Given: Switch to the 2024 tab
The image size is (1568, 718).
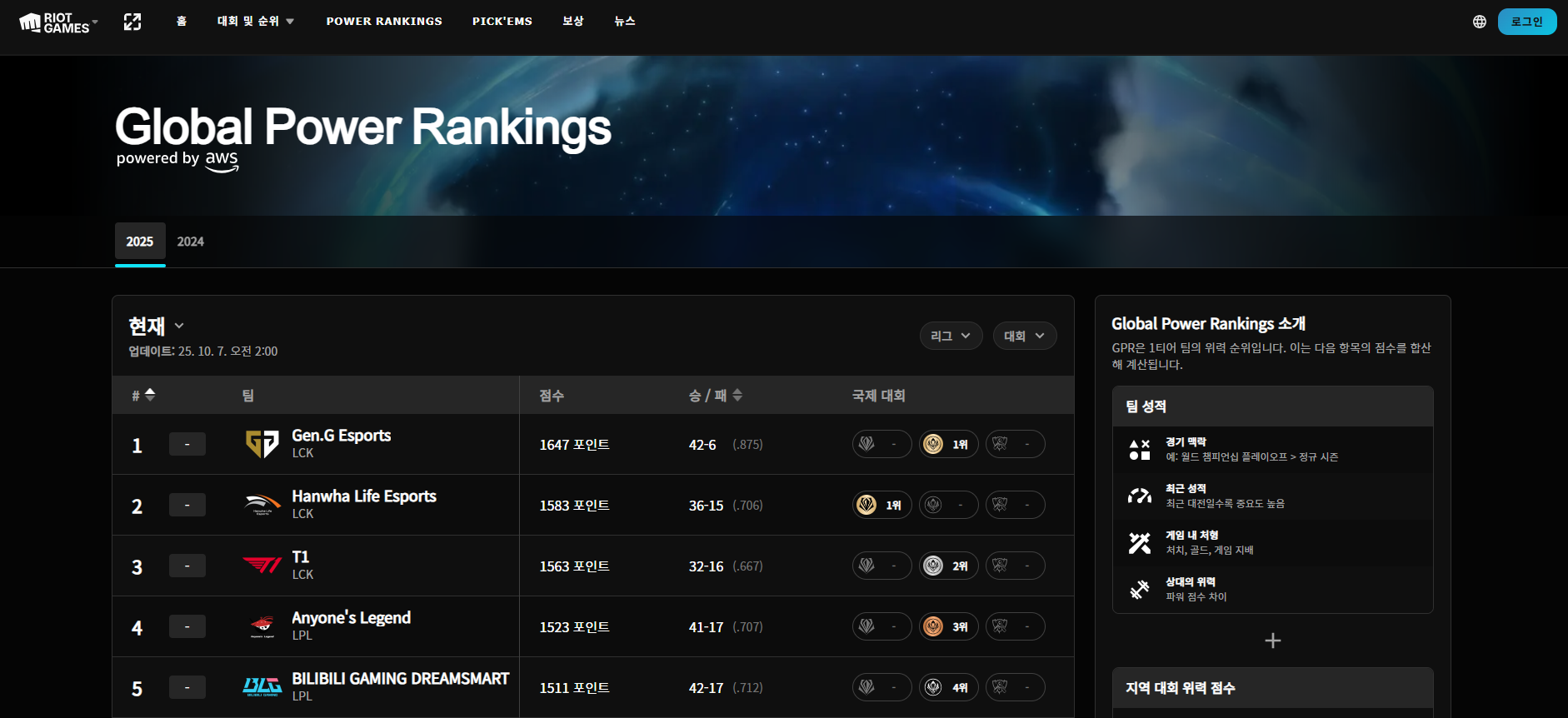Looking at the screenshot, I should tap(190, 242).
